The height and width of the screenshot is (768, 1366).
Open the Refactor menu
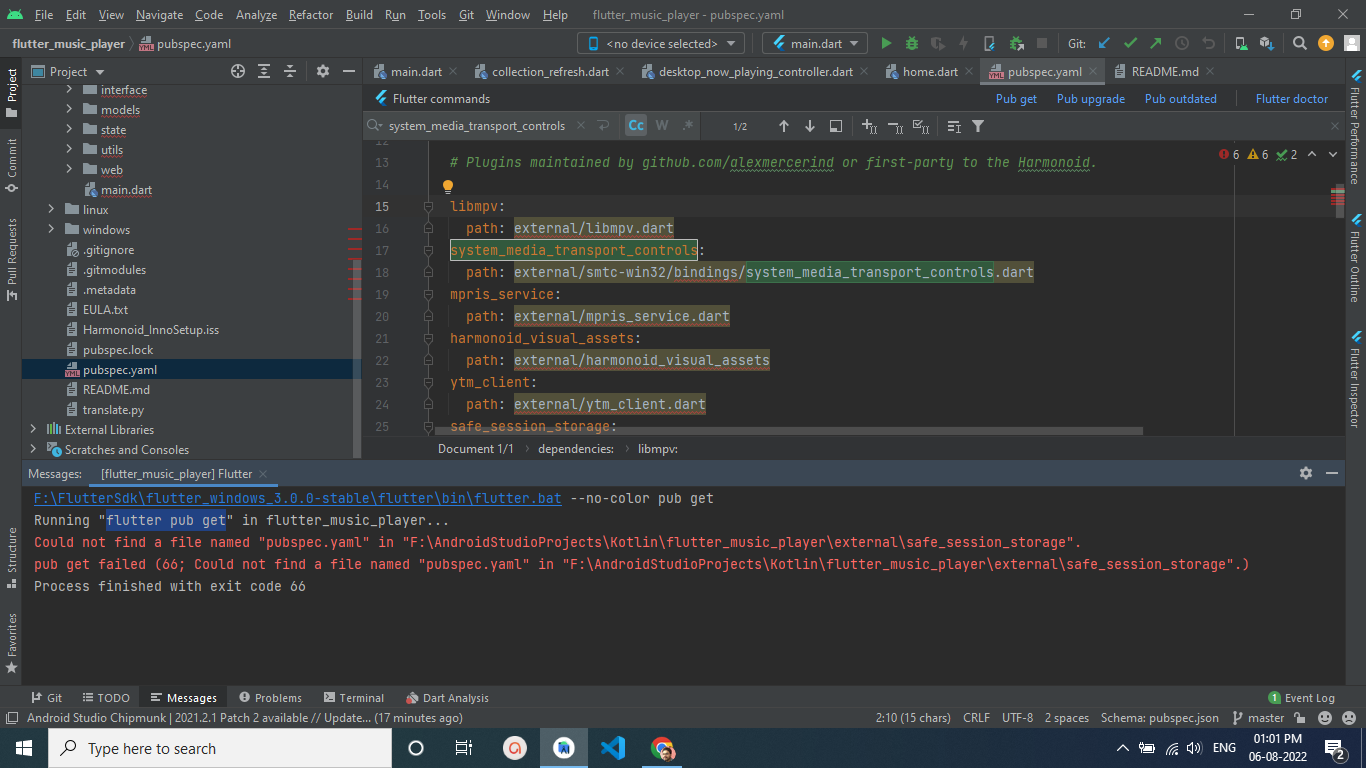point(310,15)
